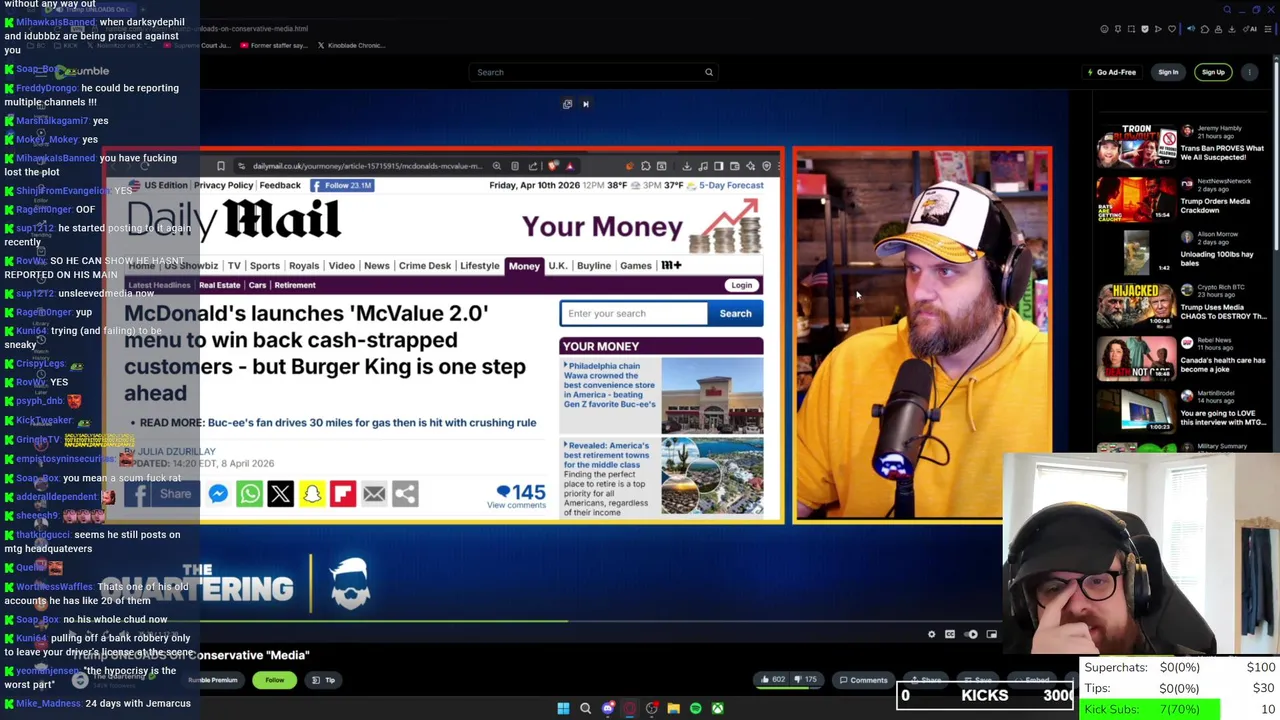
Task: Open Xbox app from the taskbar
Action: [717, 709]
